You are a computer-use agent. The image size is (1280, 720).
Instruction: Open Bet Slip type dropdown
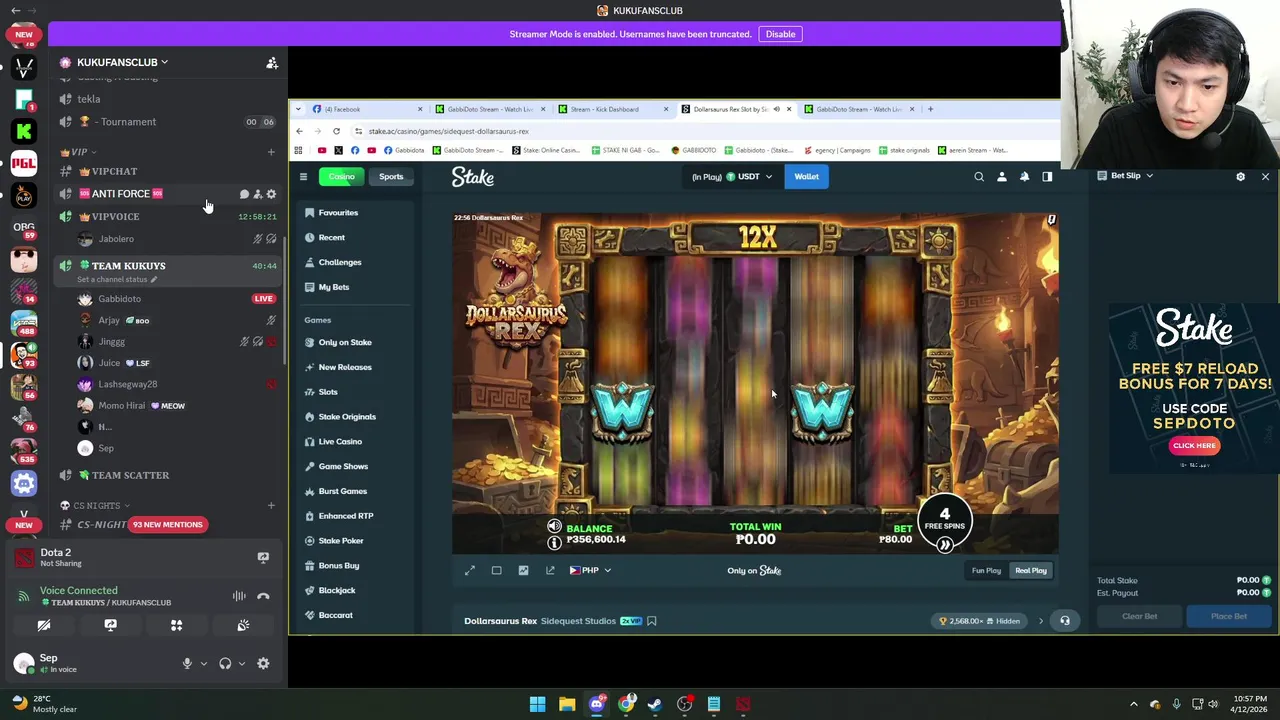coord(1125,176)
